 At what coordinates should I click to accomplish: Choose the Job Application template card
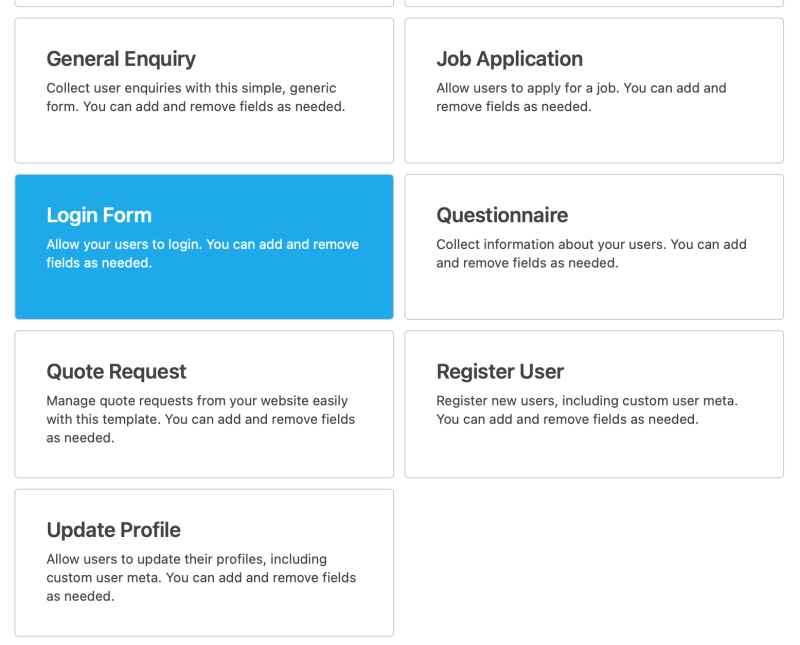click(x=594, y=90)
